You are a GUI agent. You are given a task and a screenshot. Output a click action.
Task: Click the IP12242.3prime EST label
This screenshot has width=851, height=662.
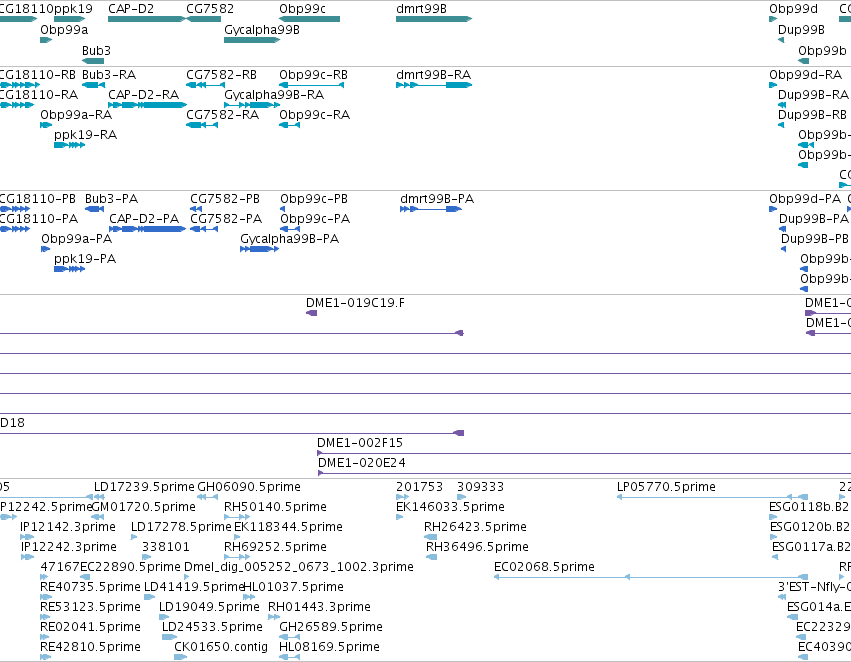(68, 548)
